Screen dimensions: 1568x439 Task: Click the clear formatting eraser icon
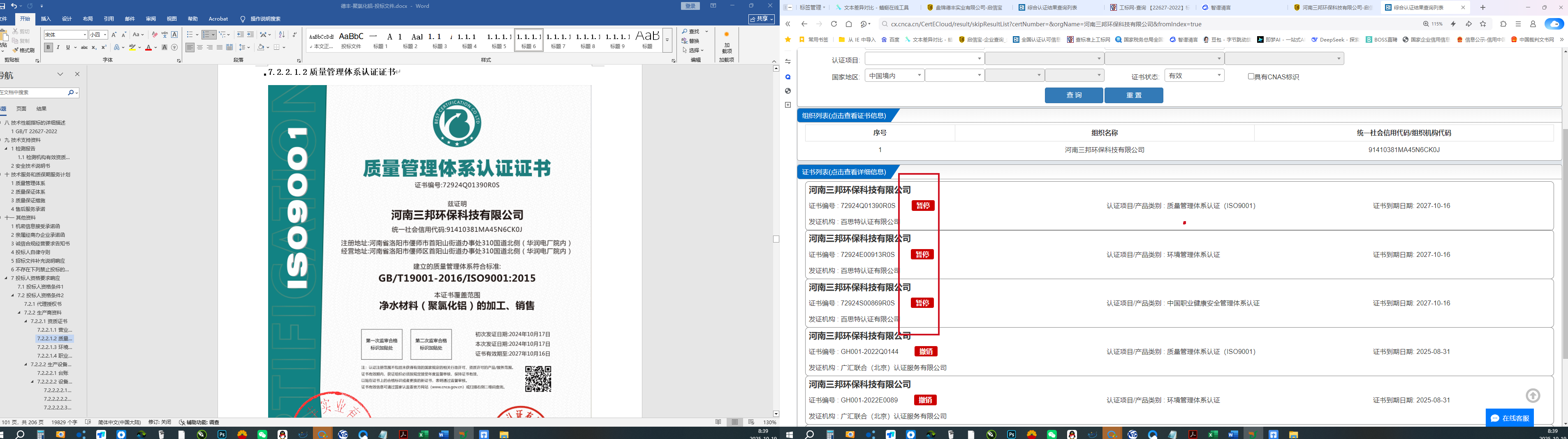tap(155, 35)
